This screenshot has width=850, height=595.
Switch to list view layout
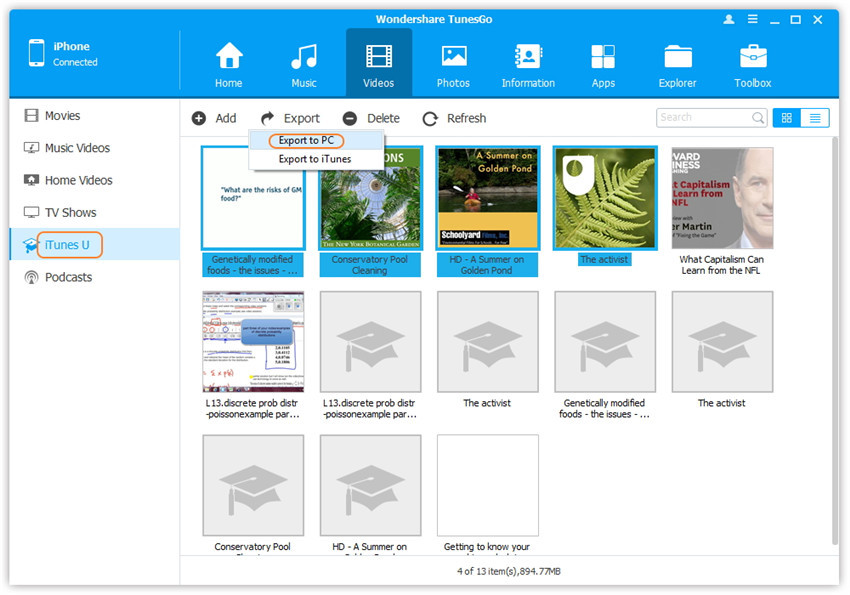[815, 118]
